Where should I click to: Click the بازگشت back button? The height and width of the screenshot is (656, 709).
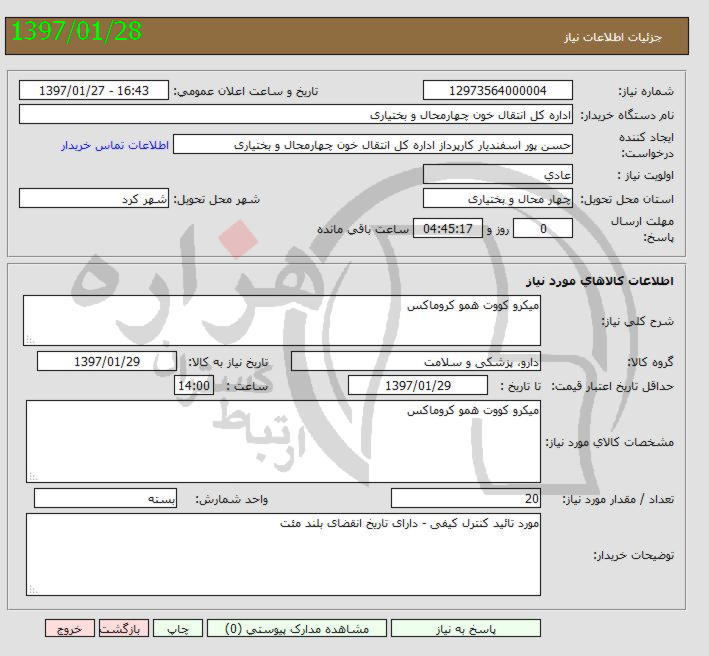pos(124,628)
